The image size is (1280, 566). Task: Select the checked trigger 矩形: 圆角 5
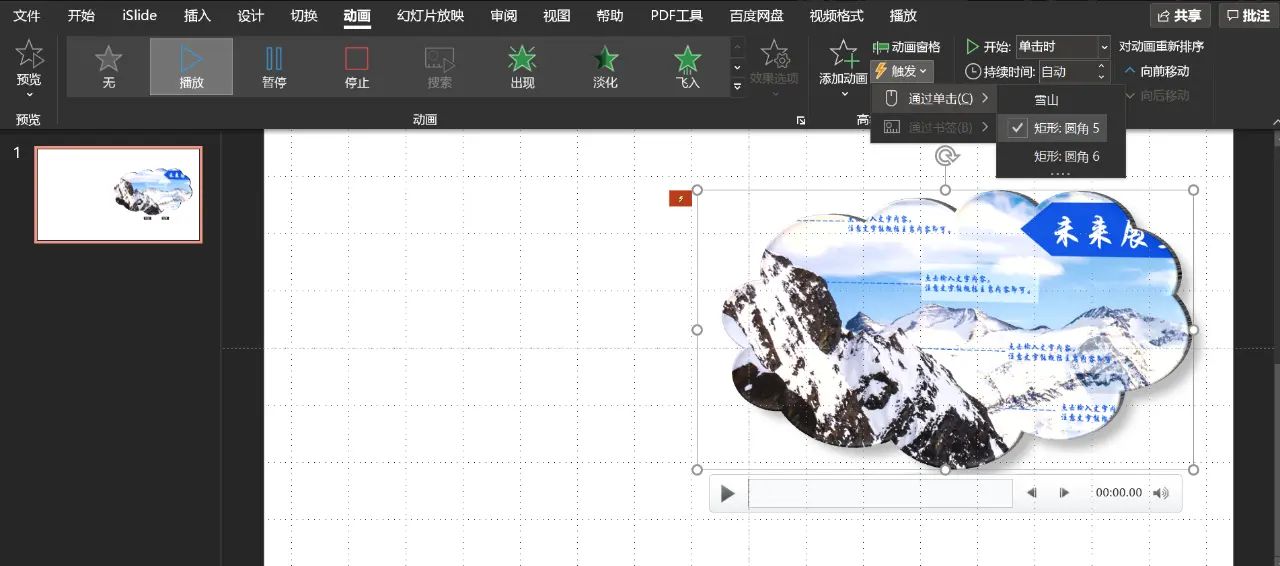click(x=1066, y=128)
